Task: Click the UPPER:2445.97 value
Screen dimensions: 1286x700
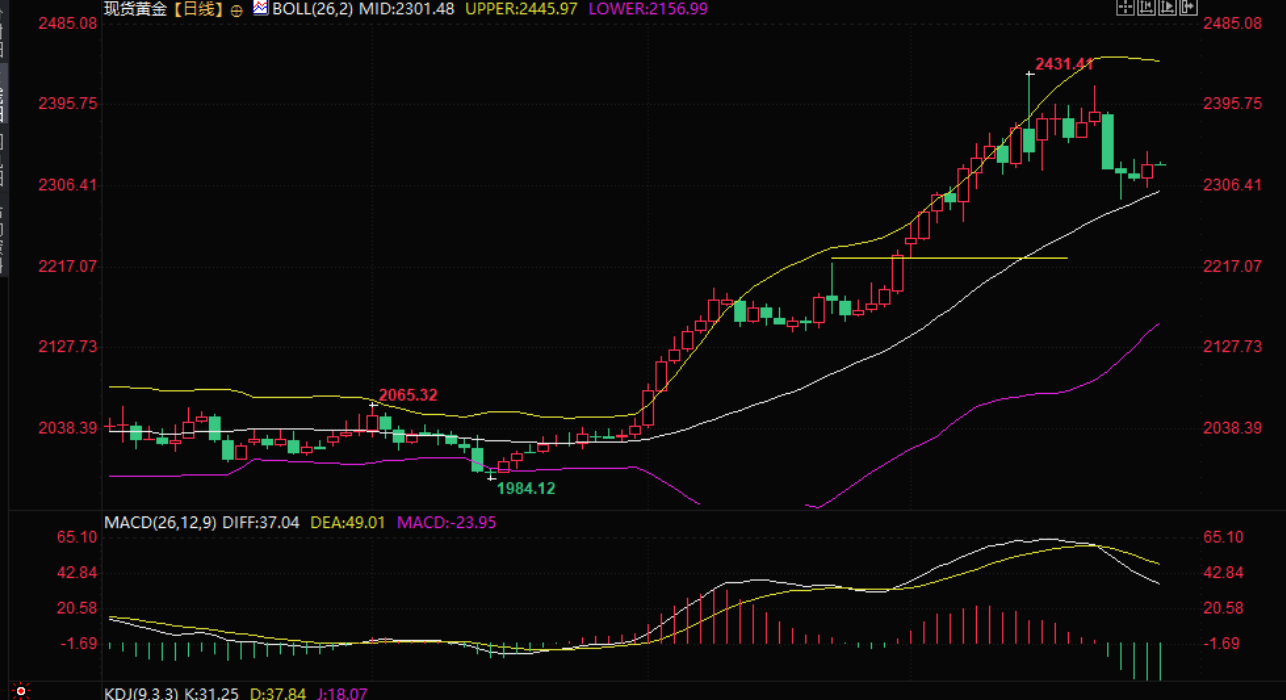Action: pos(522,9)
